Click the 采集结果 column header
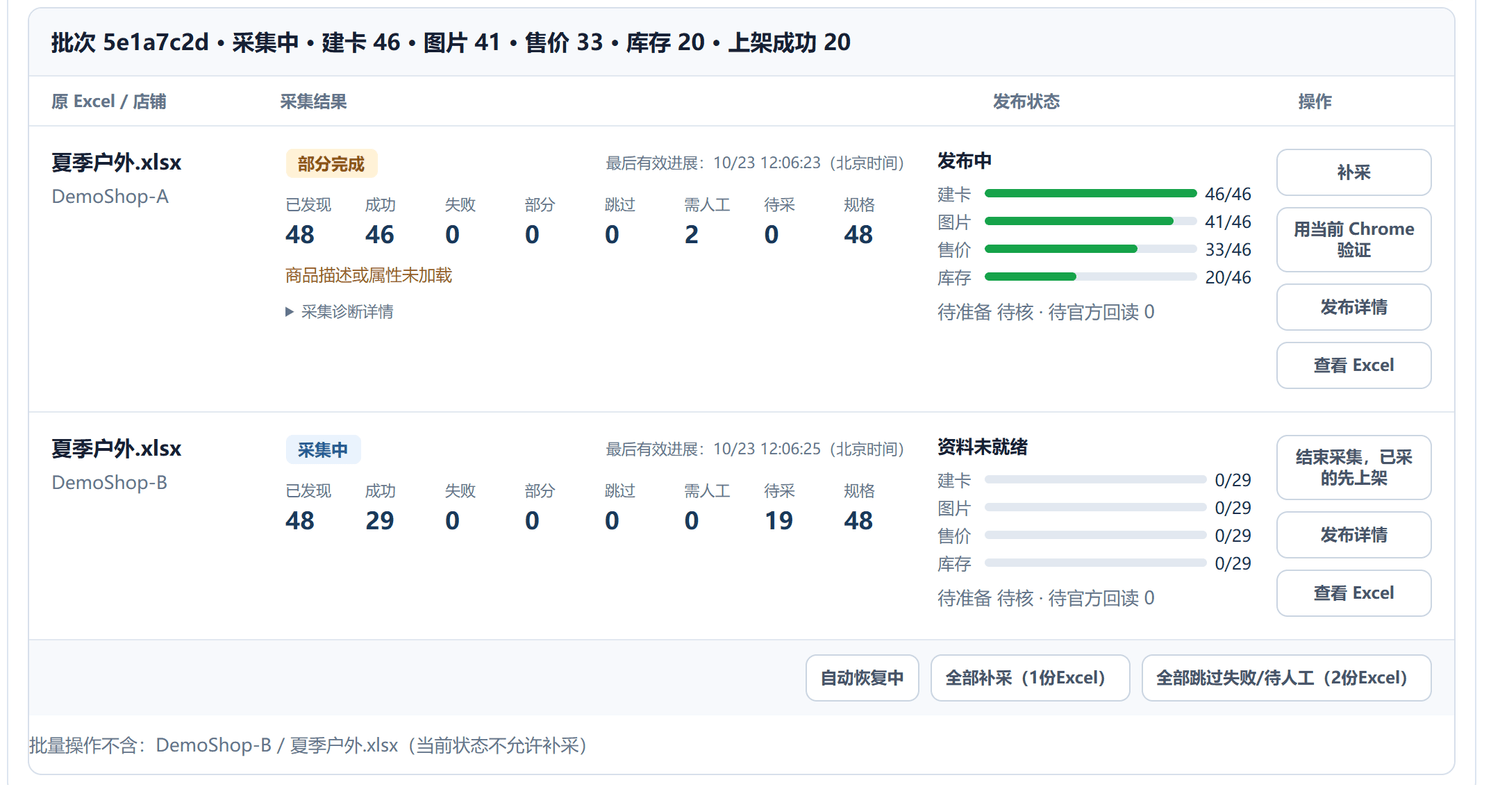1500x785 pixels. 314,102
